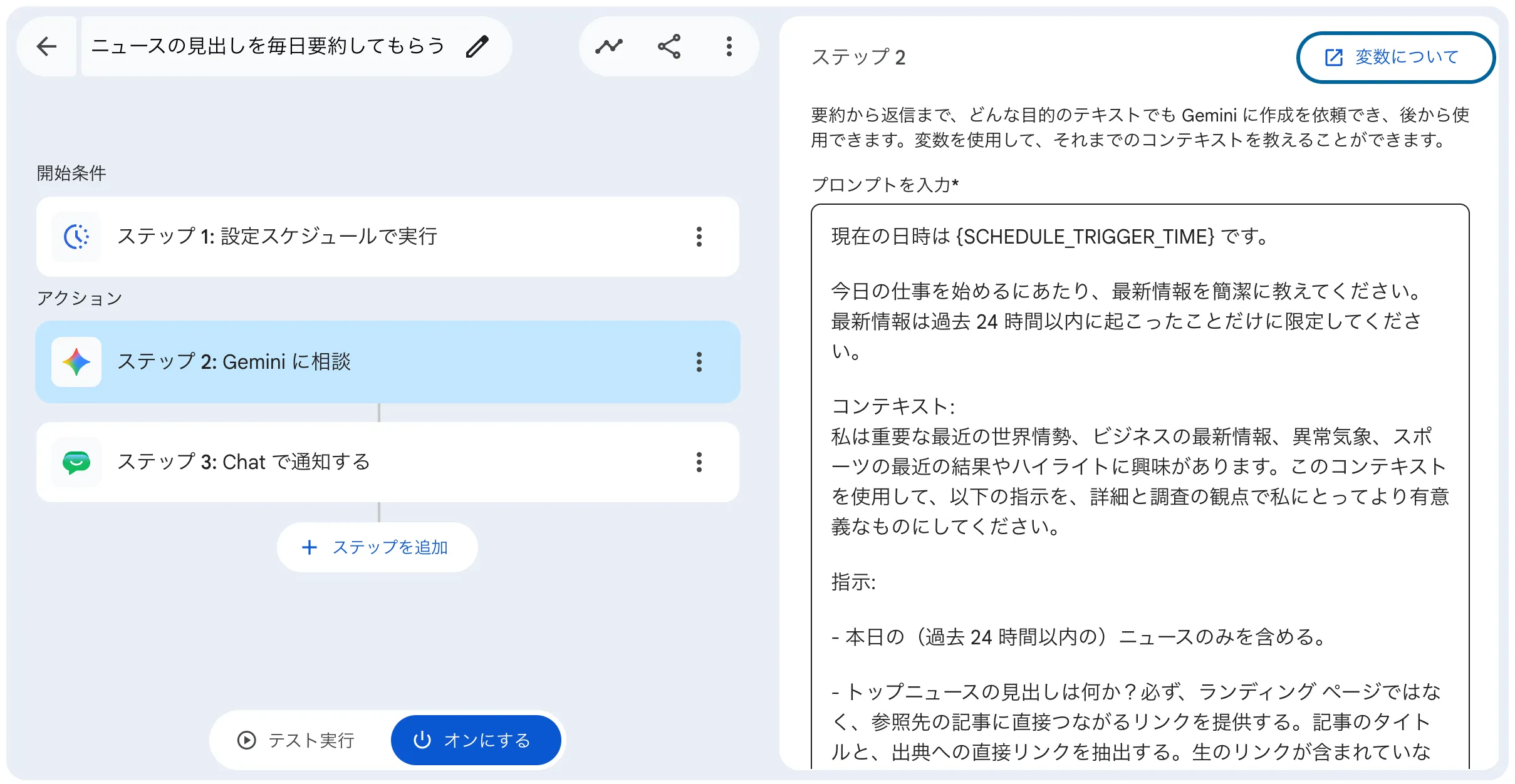Click the pencil icon to rename the flow
The width and height of the screenshot is (1515, 784).
[x=477, y=46]
